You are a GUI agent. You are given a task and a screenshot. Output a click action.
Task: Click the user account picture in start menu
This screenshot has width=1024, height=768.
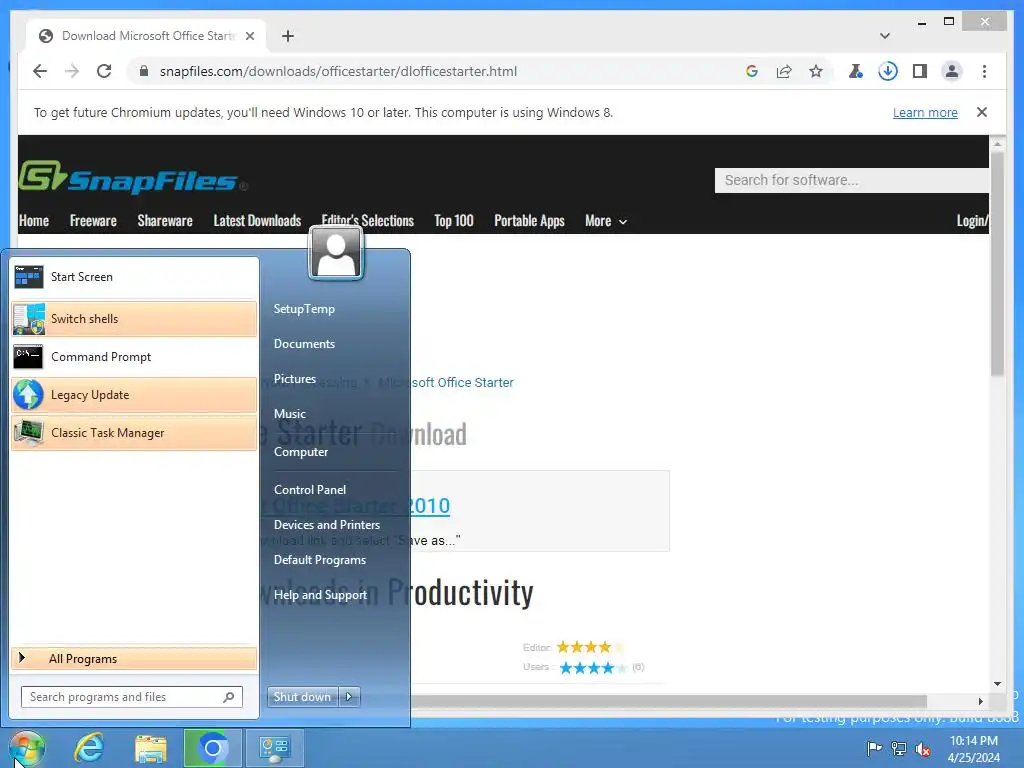(336, 253)
